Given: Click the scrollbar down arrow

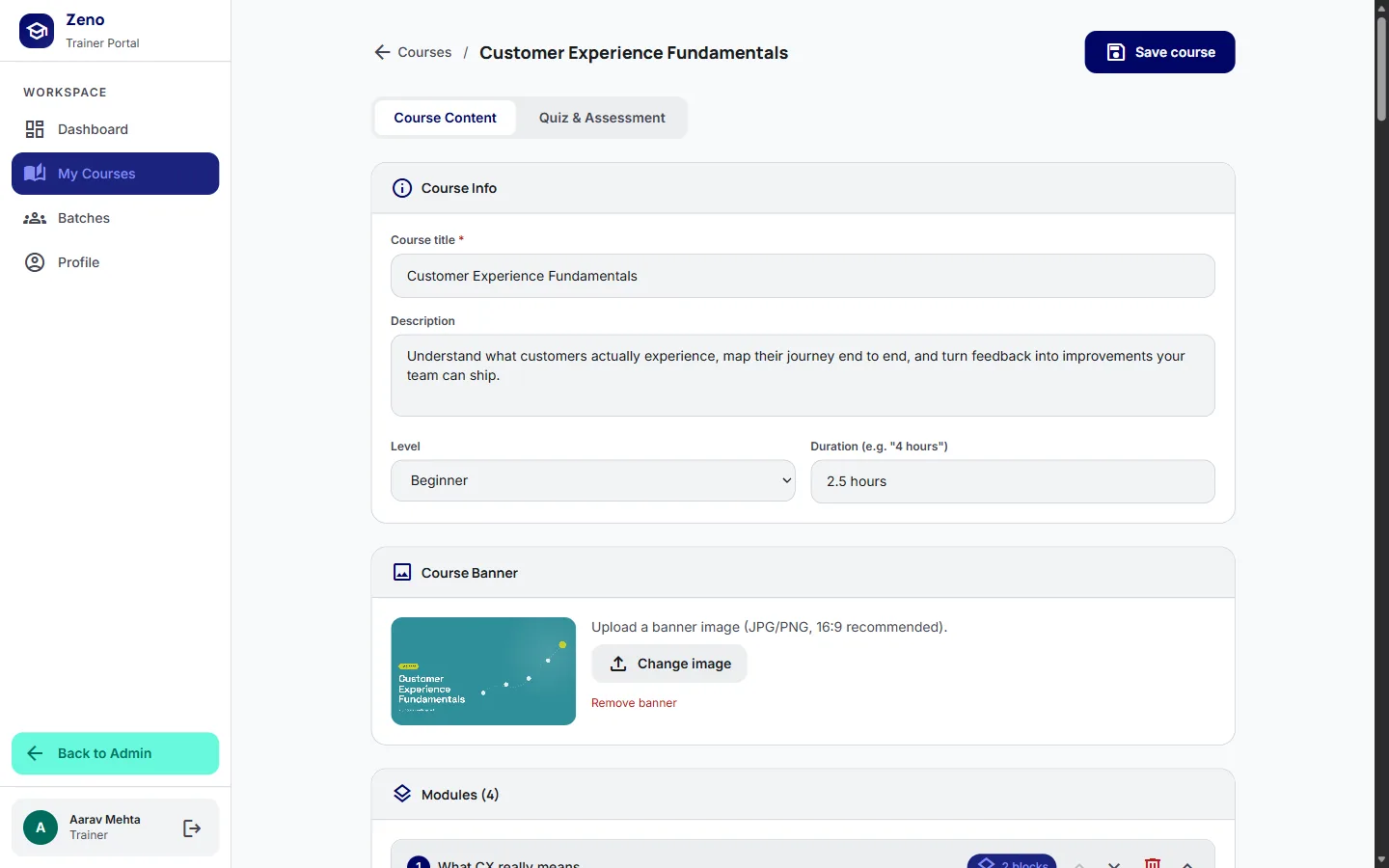Looking at the screenshot, I should 1381,859.
